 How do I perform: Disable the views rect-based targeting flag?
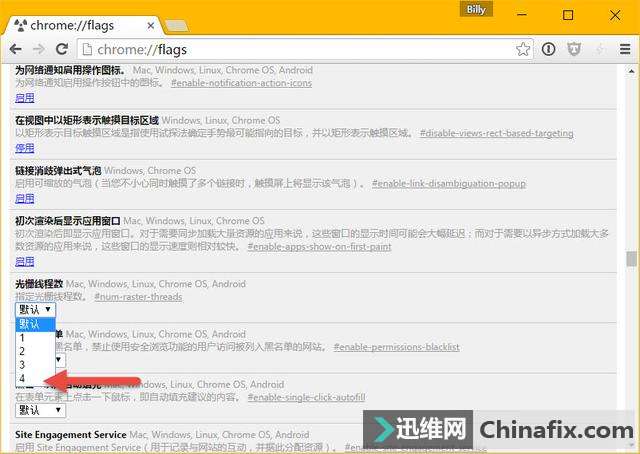pos(24,148)
